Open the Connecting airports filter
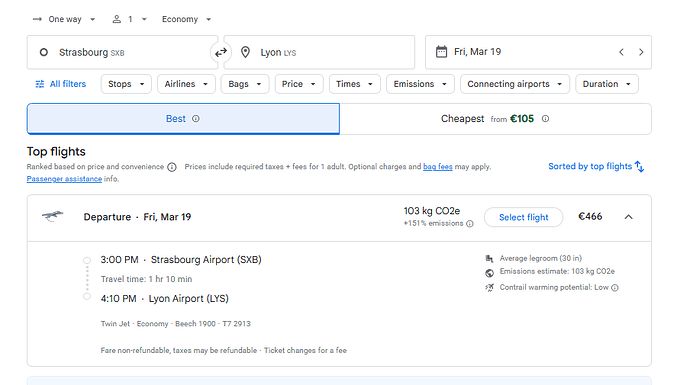Image resolution: width=690 pixels, height=385 pixels. (x=515, y=84)
